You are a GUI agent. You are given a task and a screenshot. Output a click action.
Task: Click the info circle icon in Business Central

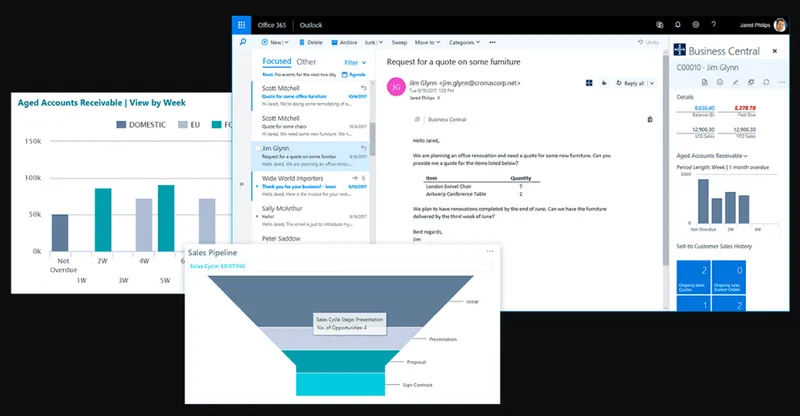(720, 82)
